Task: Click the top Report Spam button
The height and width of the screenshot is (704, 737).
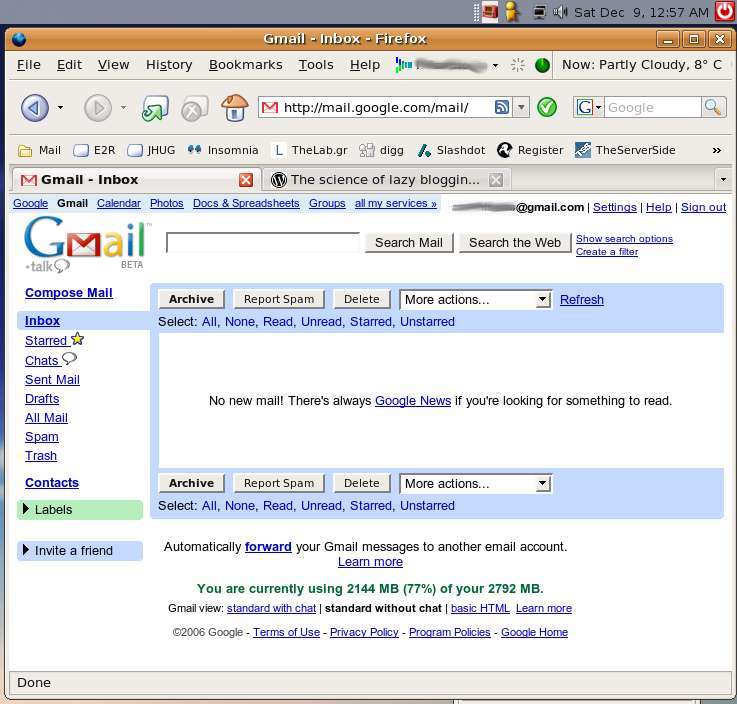Action: tap(279, 299)
